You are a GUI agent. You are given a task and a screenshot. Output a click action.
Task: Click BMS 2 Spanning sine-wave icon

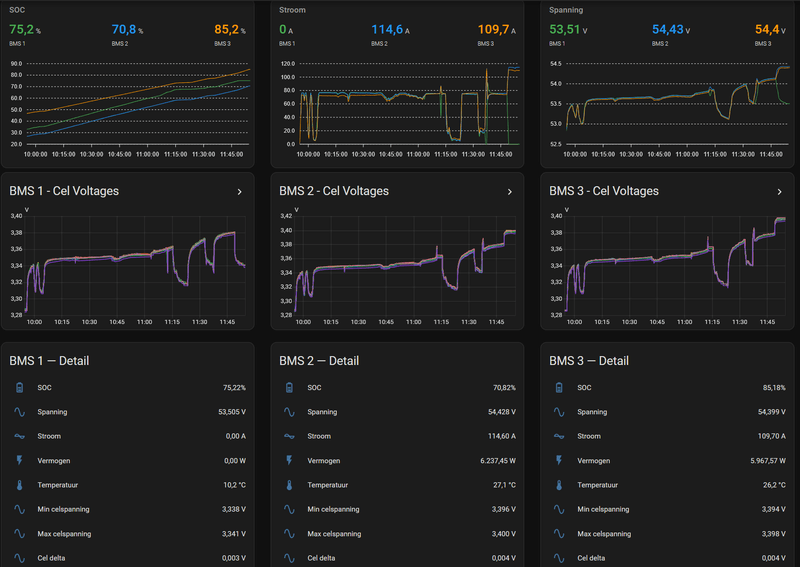(289, 412)
